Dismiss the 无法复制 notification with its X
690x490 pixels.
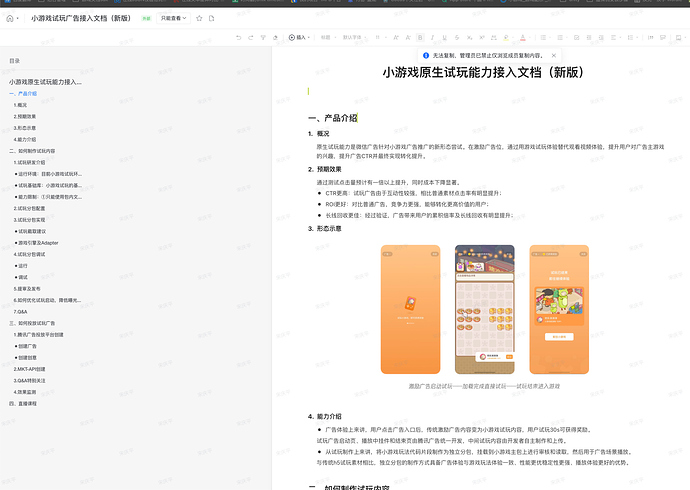pos(554,55)
